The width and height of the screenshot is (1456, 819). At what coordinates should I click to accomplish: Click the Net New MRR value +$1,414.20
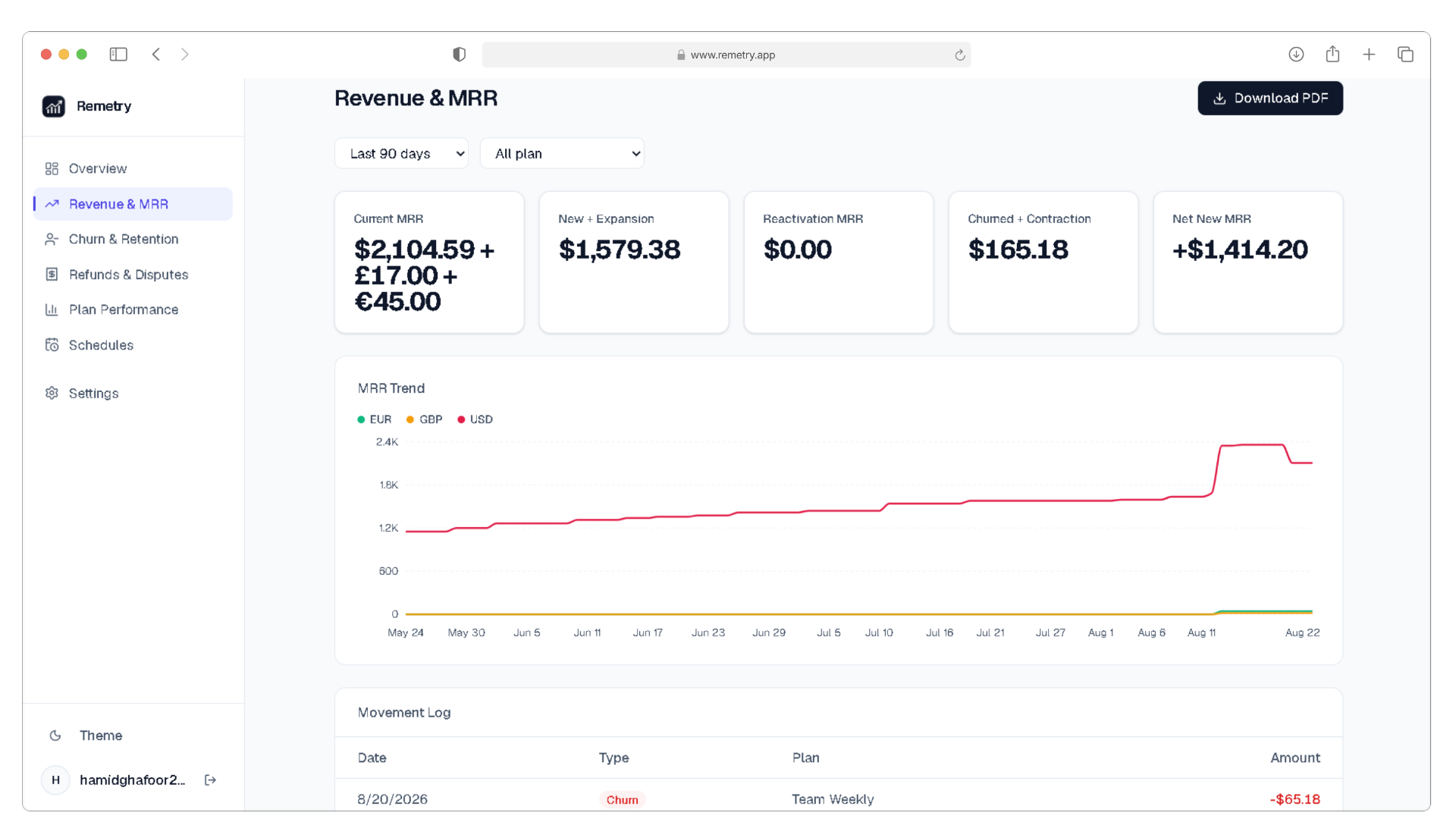pos(1240,249)
